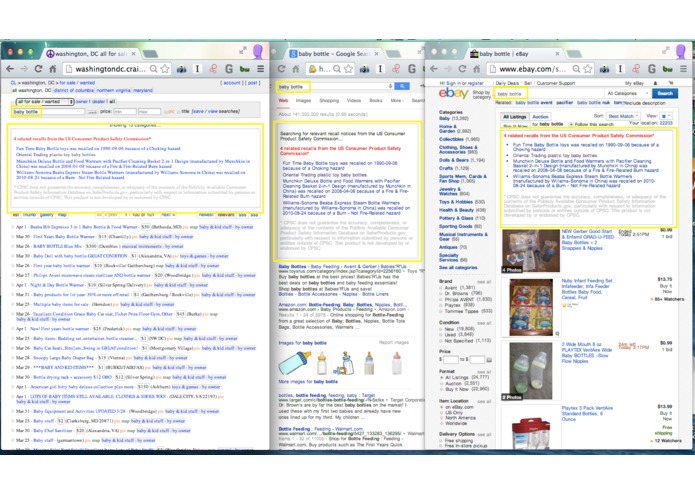Reload the eBay page
The height and width of the screenshot is (494, 695).
[x=462, y=69]
